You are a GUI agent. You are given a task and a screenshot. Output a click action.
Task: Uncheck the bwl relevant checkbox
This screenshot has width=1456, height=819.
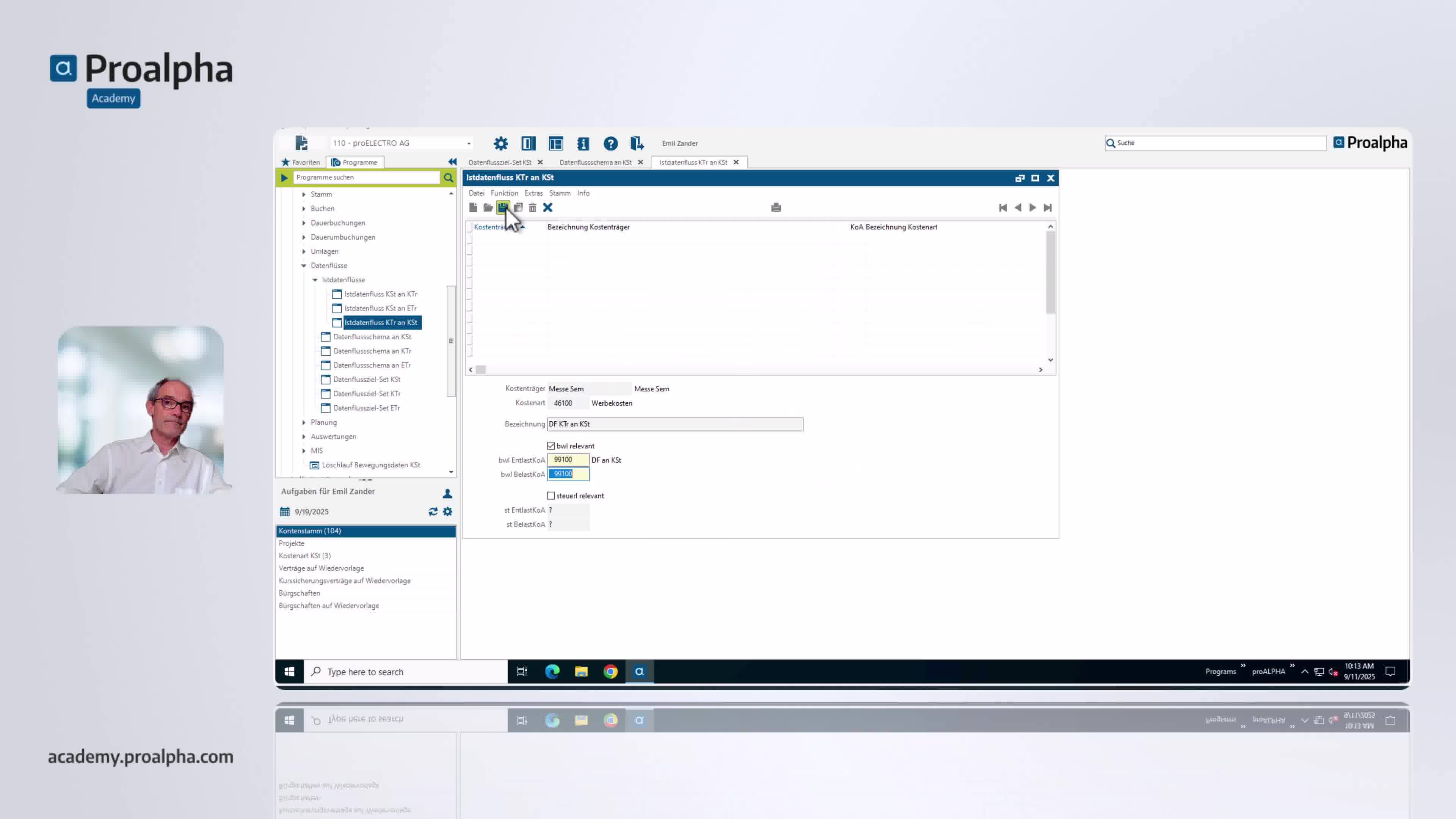[551, 446]
